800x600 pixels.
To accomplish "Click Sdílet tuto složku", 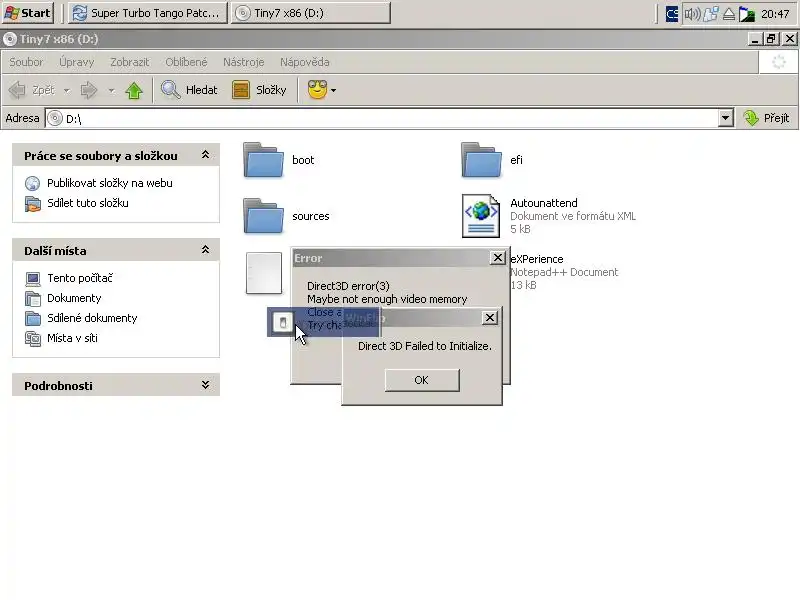I will click(88, 203).
